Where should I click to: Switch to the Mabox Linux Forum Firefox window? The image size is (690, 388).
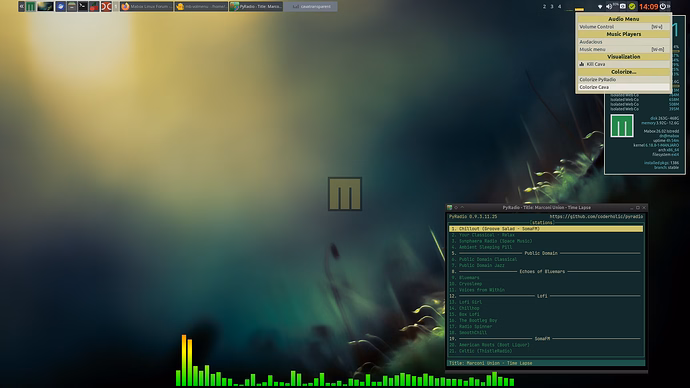click(x=147, y=7)
